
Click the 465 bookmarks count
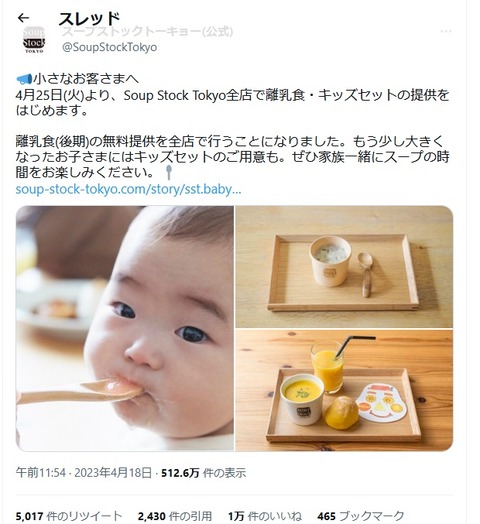361,516
